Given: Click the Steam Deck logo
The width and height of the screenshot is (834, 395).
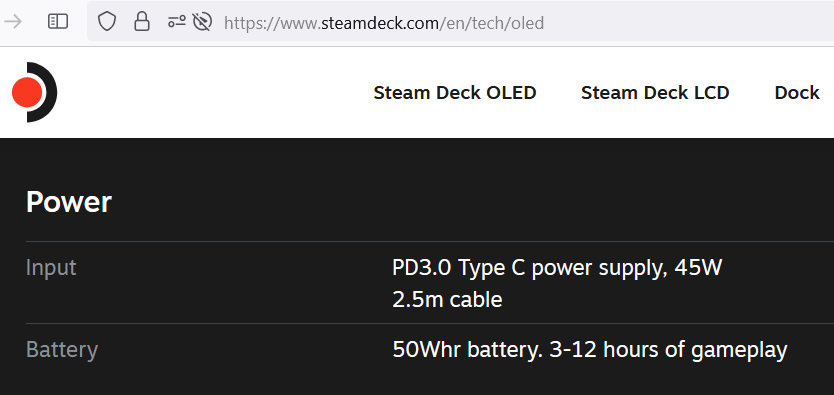Looking at the screenshot, I should (34, 92).
